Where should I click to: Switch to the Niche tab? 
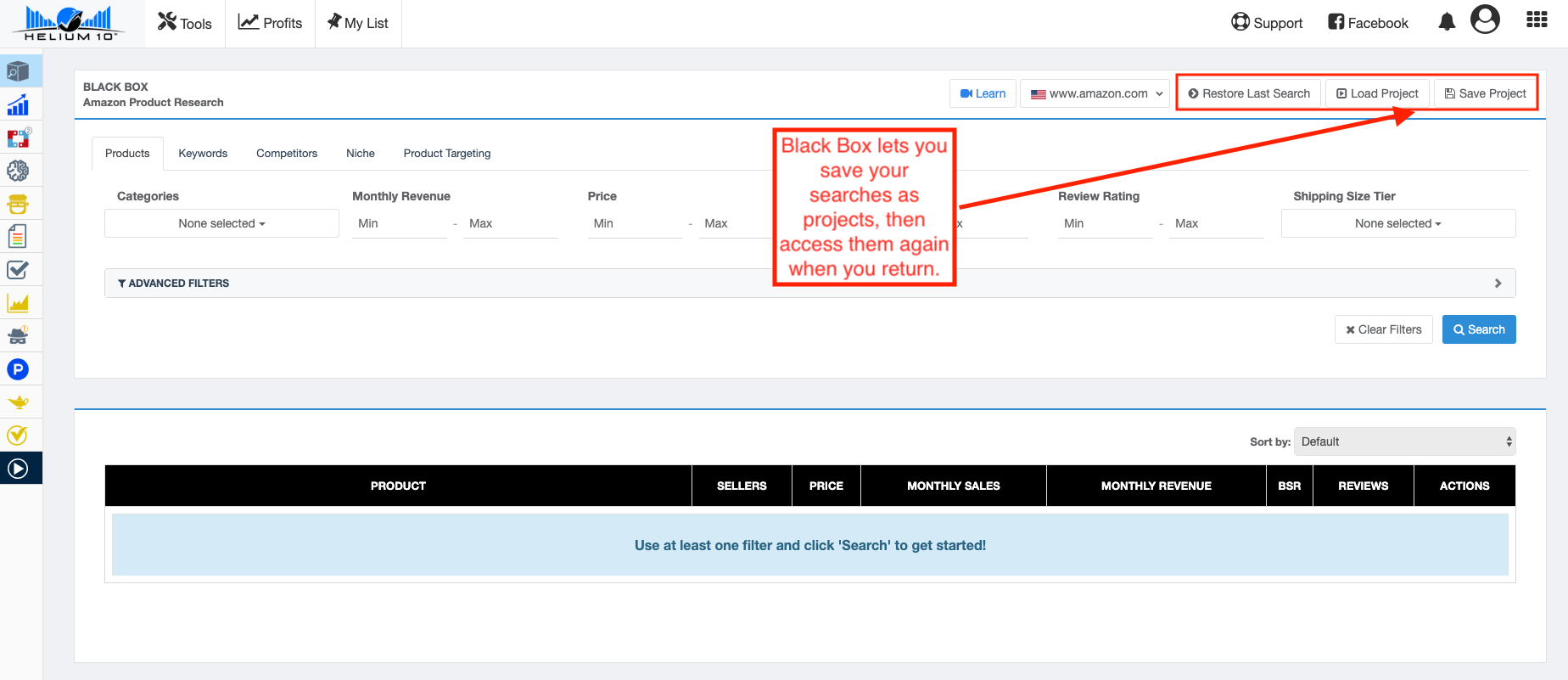[x=361, y=154]
